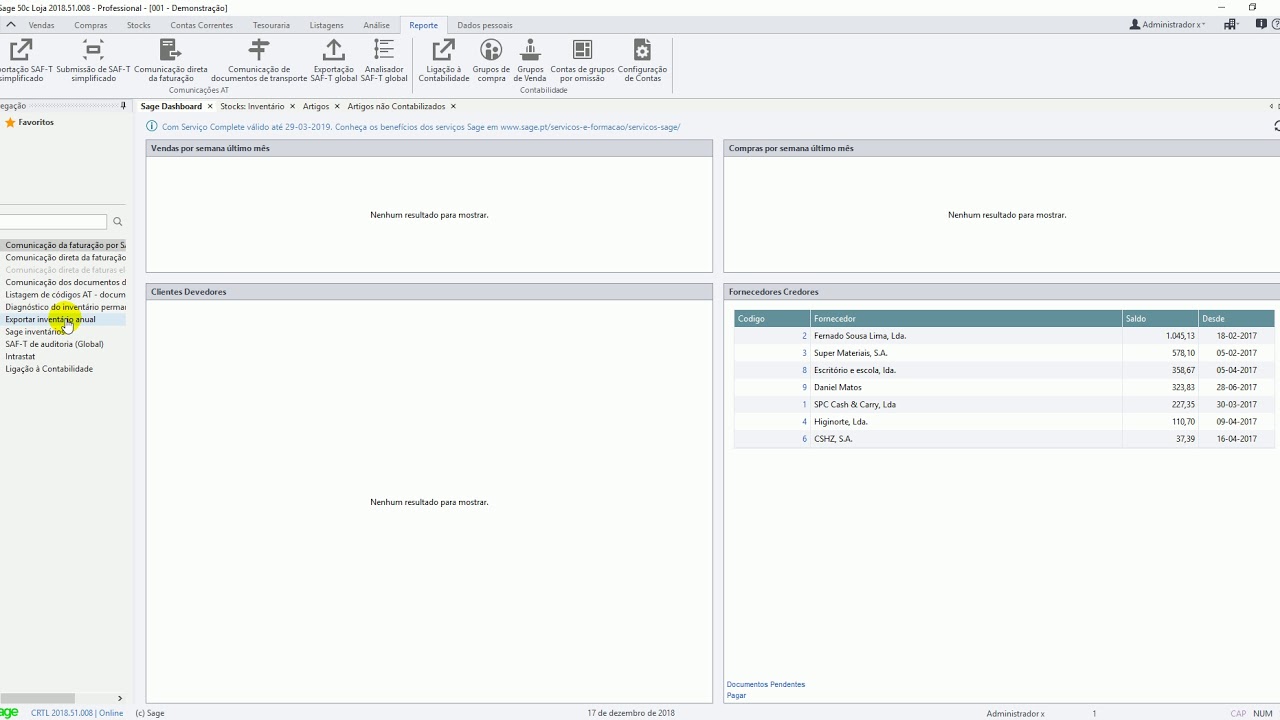Click the Sage logo in status bar

click(9, 713)
